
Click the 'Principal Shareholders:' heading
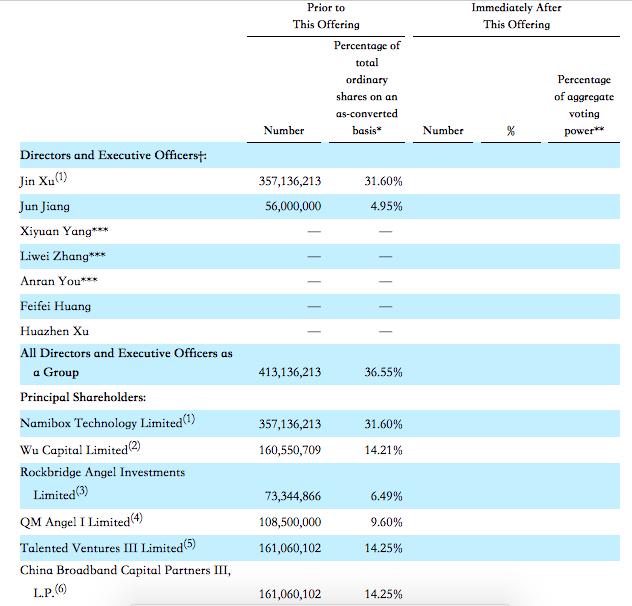click(83, 397)
